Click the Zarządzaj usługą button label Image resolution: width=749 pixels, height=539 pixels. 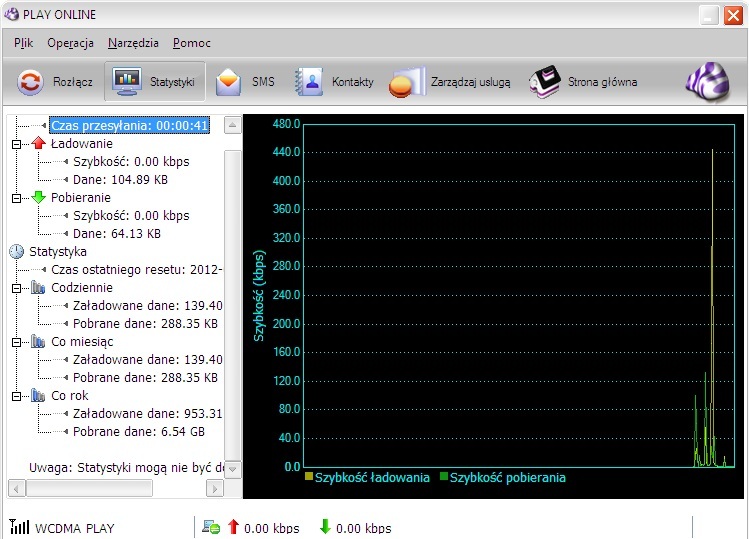click(x=471, y=82)
